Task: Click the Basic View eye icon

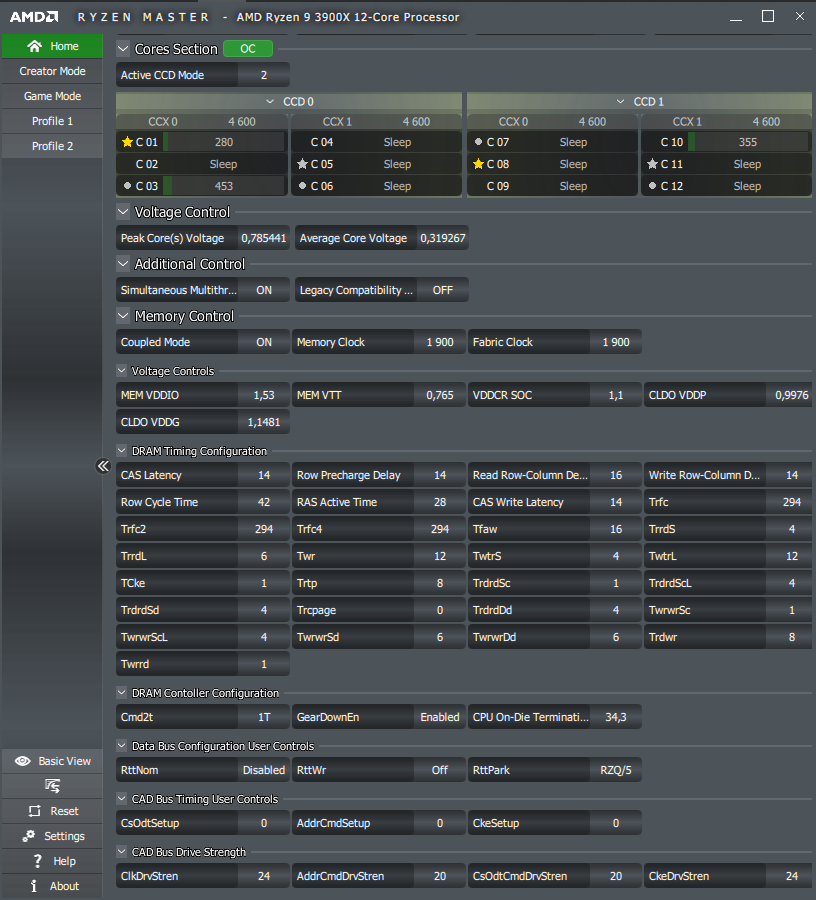Action: [23, 761]
